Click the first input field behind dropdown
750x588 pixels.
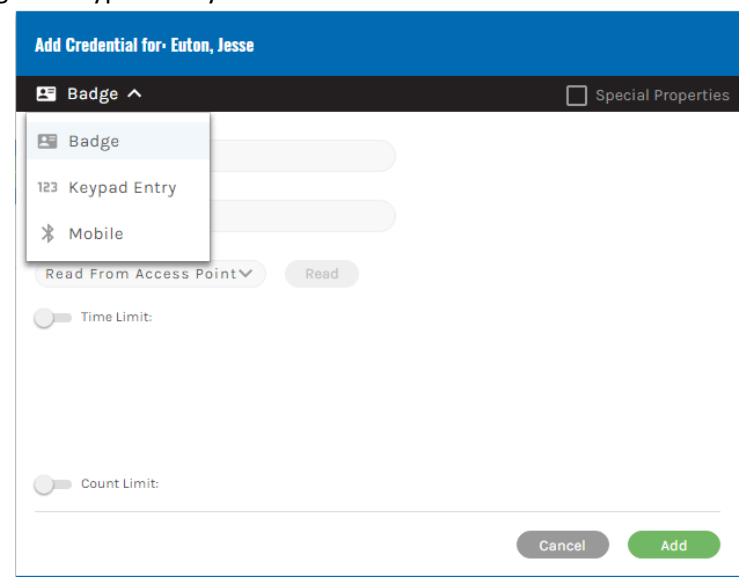(302, 155)
